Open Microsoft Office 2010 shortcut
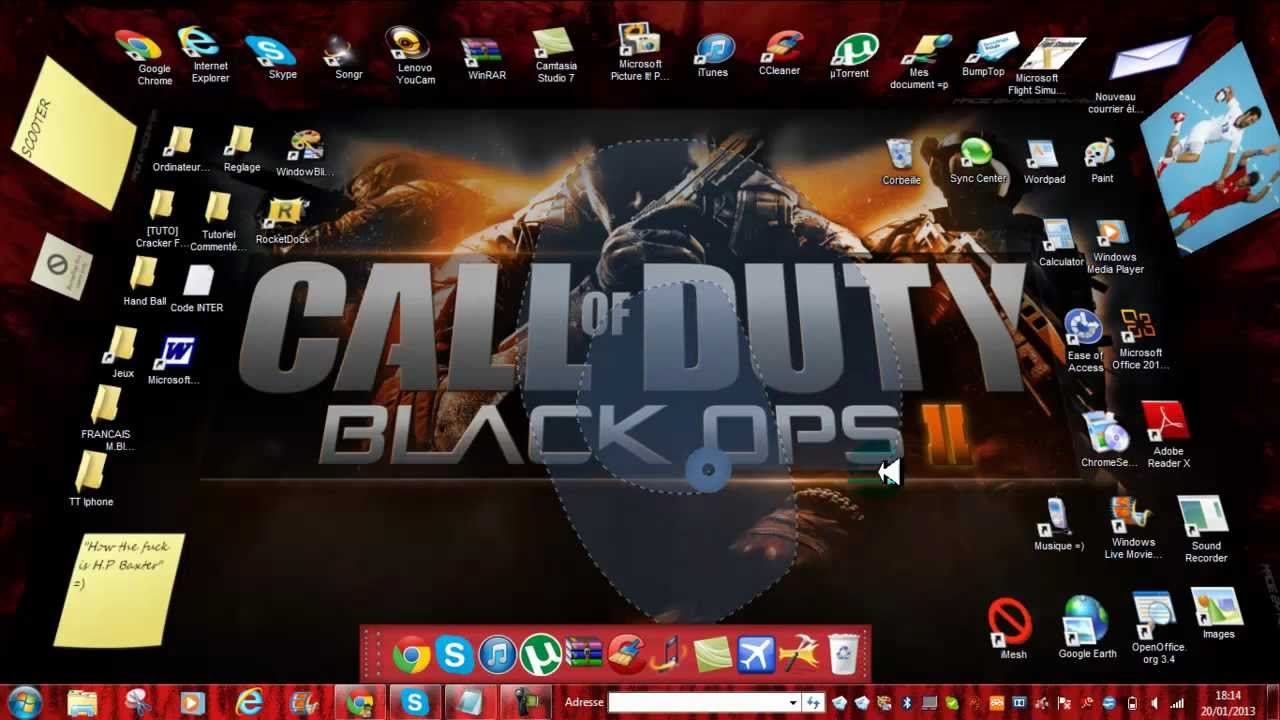 [1138, 327]
